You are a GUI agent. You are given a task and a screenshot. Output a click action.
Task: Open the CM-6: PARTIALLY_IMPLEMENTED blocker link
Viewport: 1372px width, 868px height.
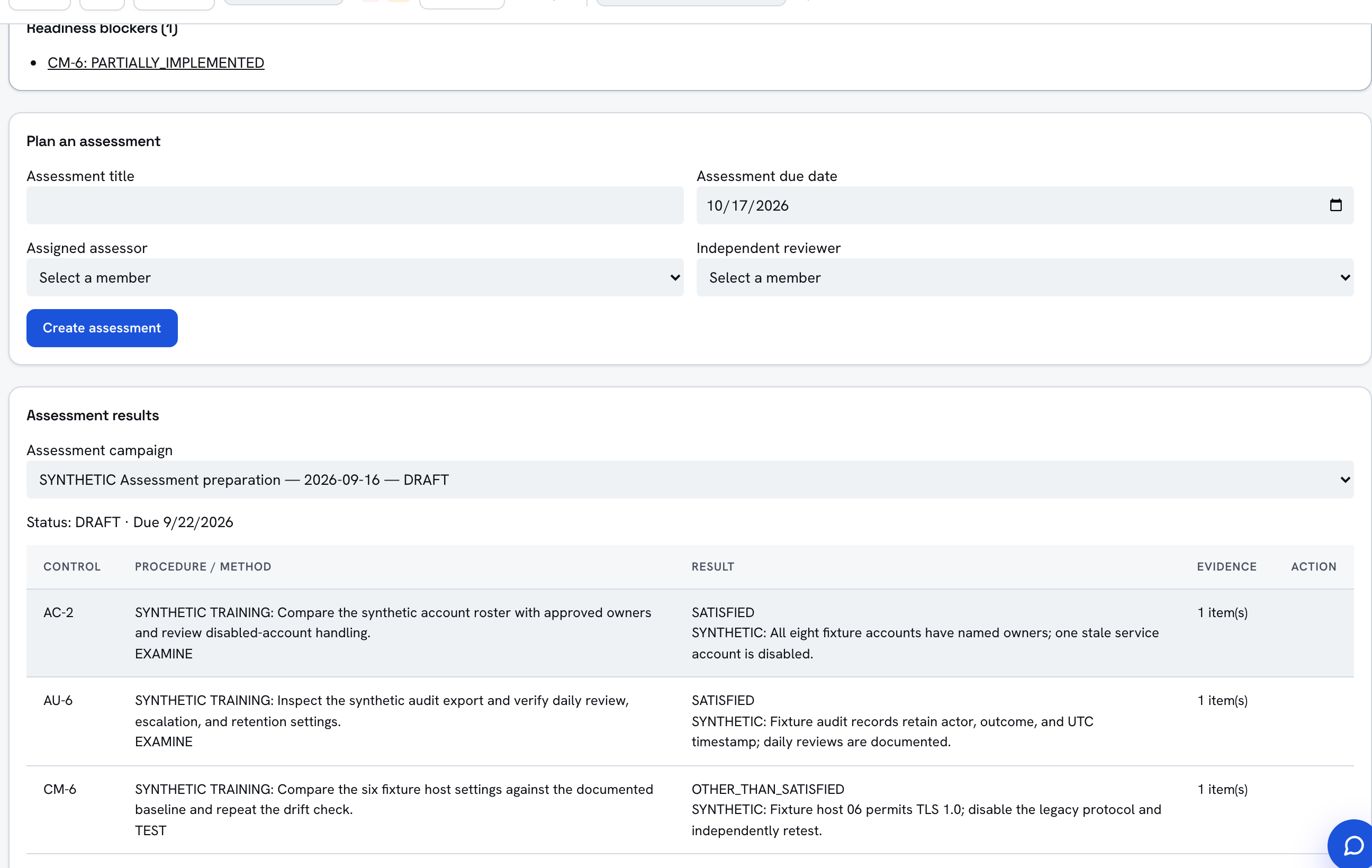[156, 62]
